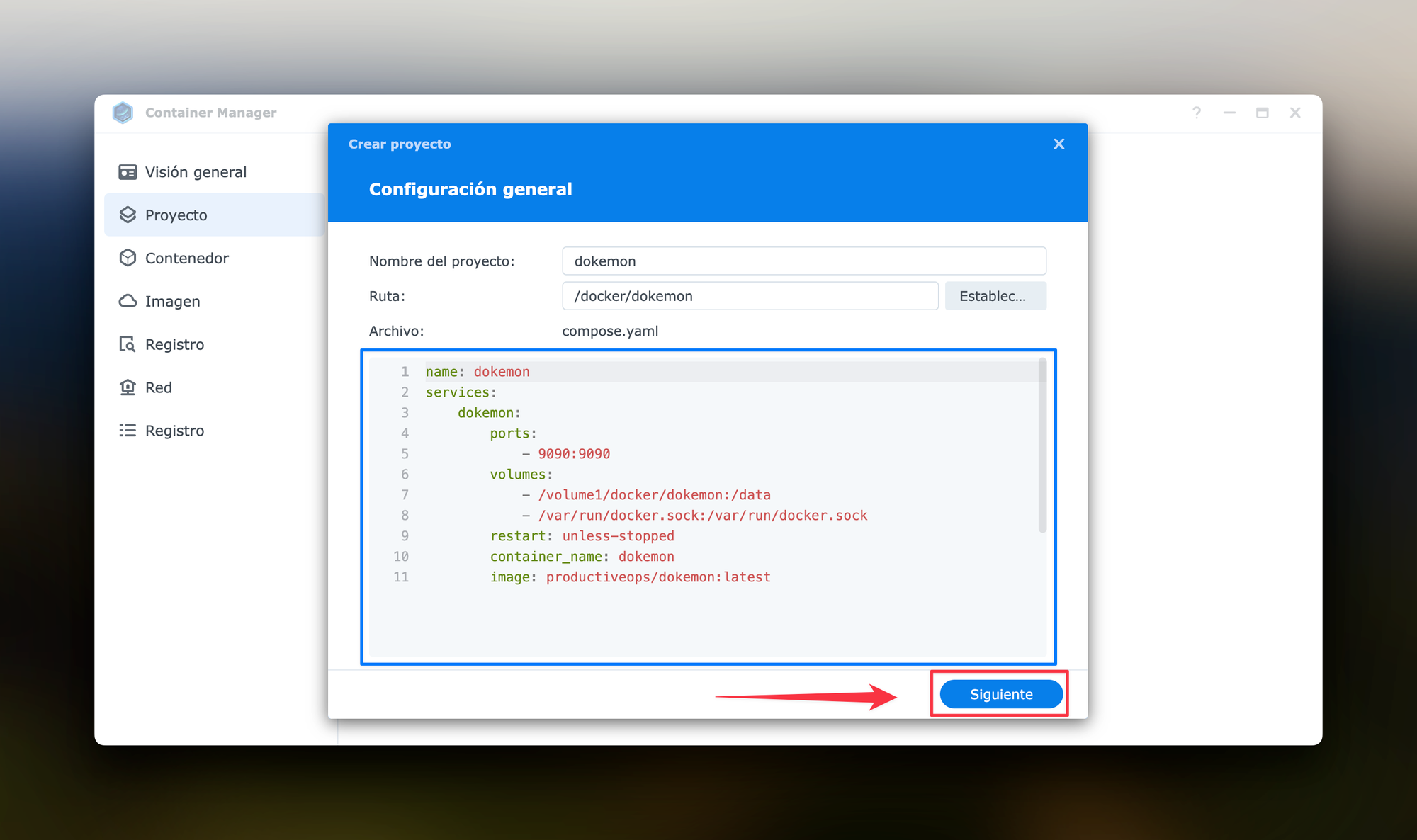Click the 'services:' line in editor

point(461,392)
